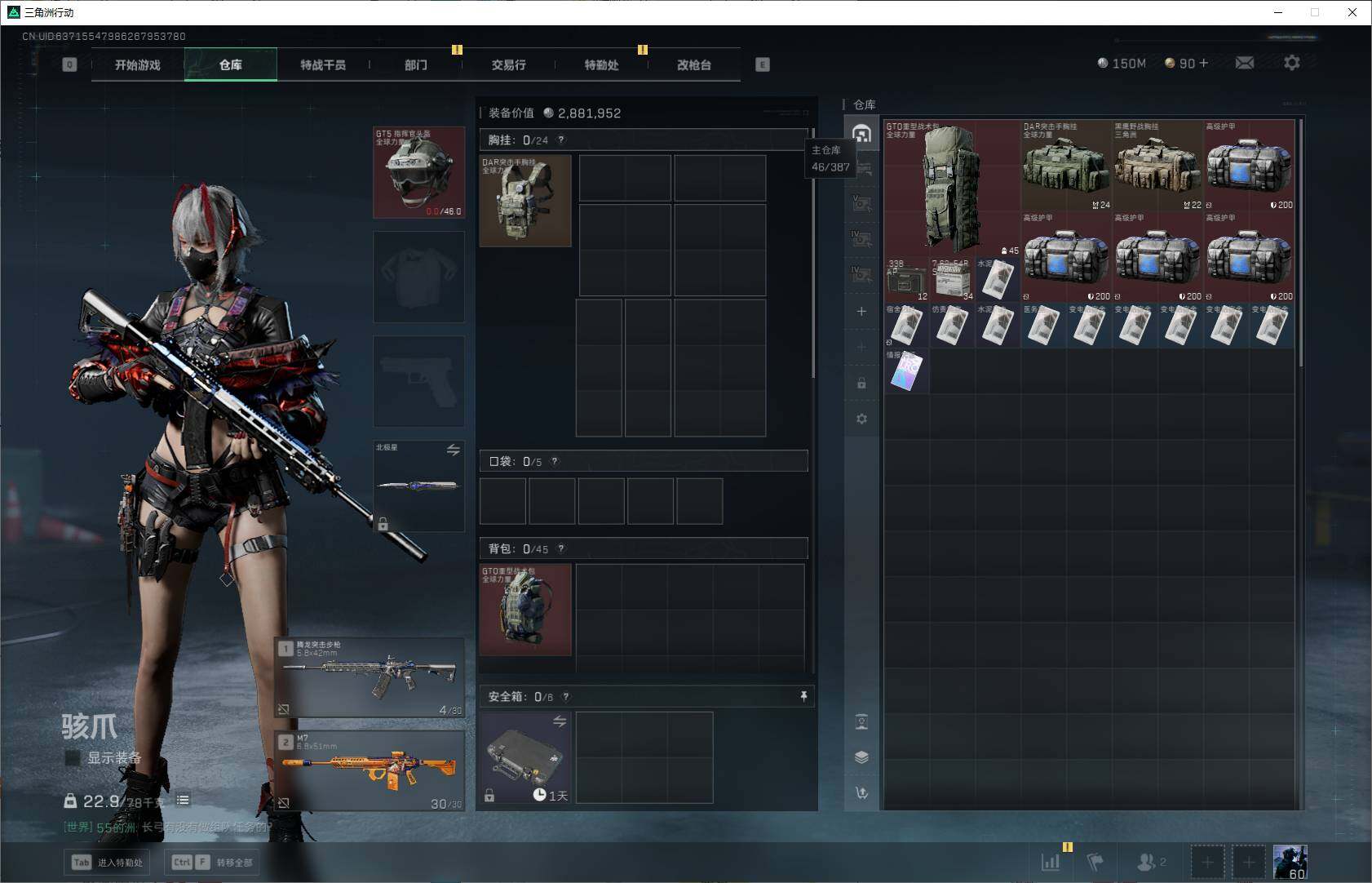
Task: Click the 装备价值 2,881,952 value
Action: tap(555, 113)
